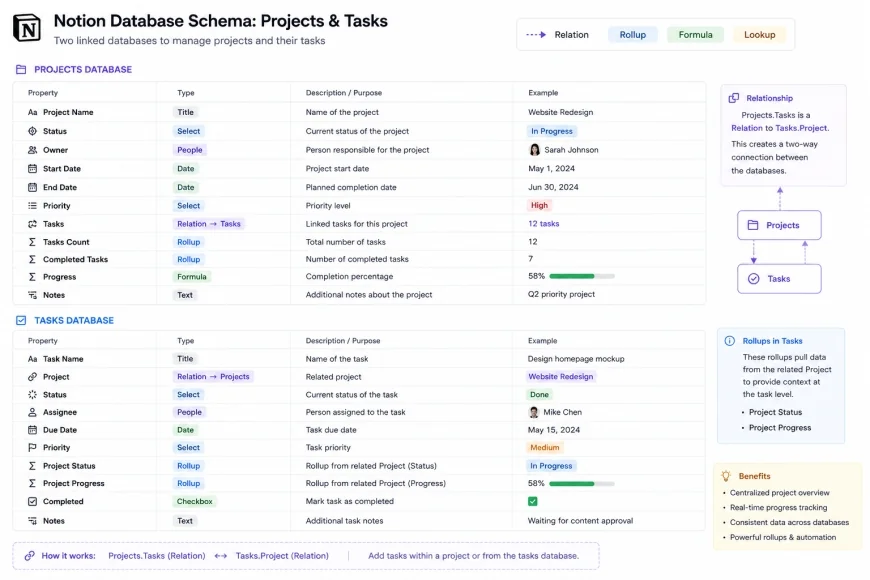This screenshot has width=870, height=580.
Task: Click the Projects box in the diagram
Action: click(x=779, y=225)
